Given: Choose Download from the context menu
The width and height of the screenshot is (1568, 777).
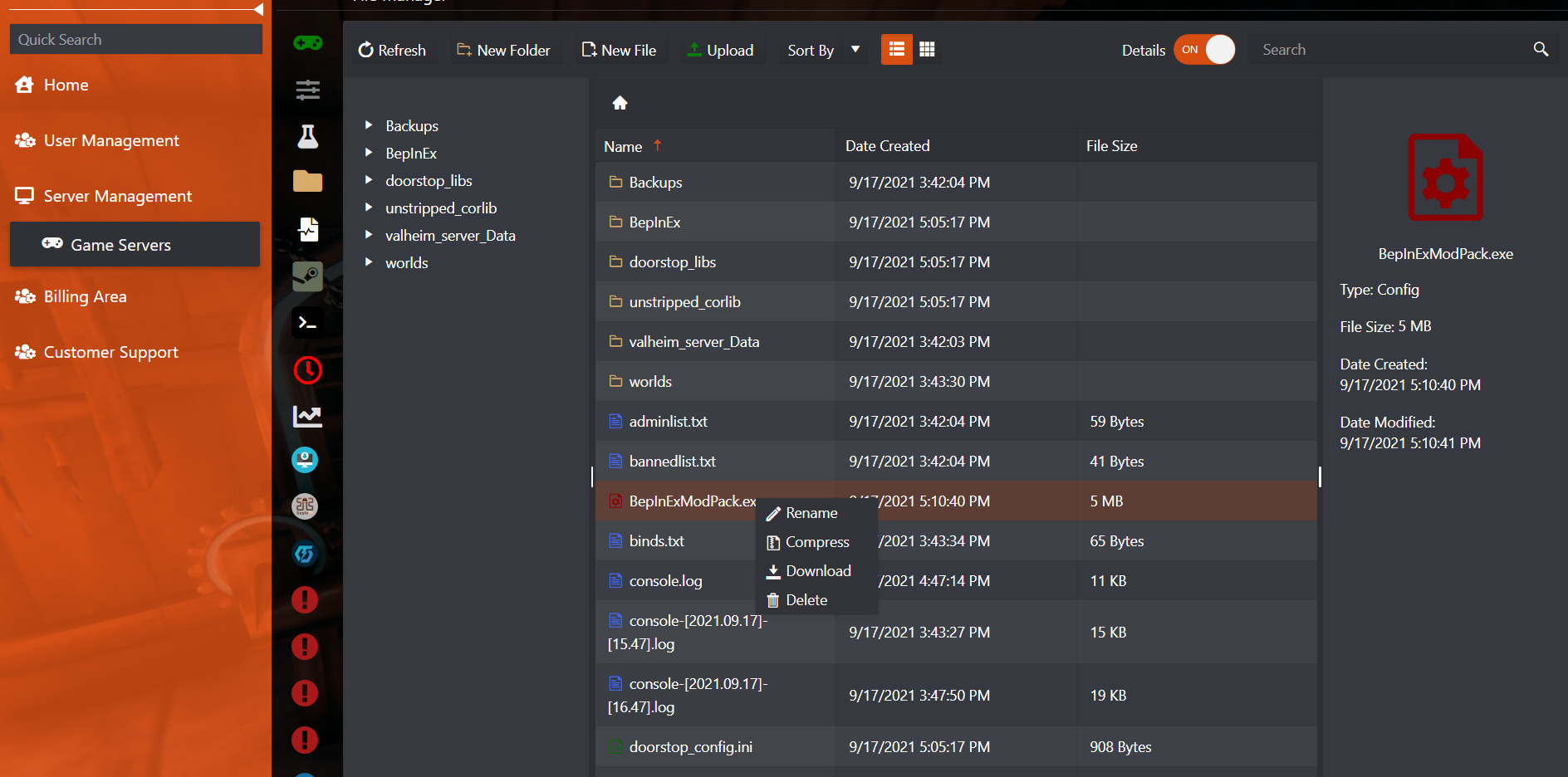Looking at the screenshot, I should pyautogui.click(x=809, y=571).
